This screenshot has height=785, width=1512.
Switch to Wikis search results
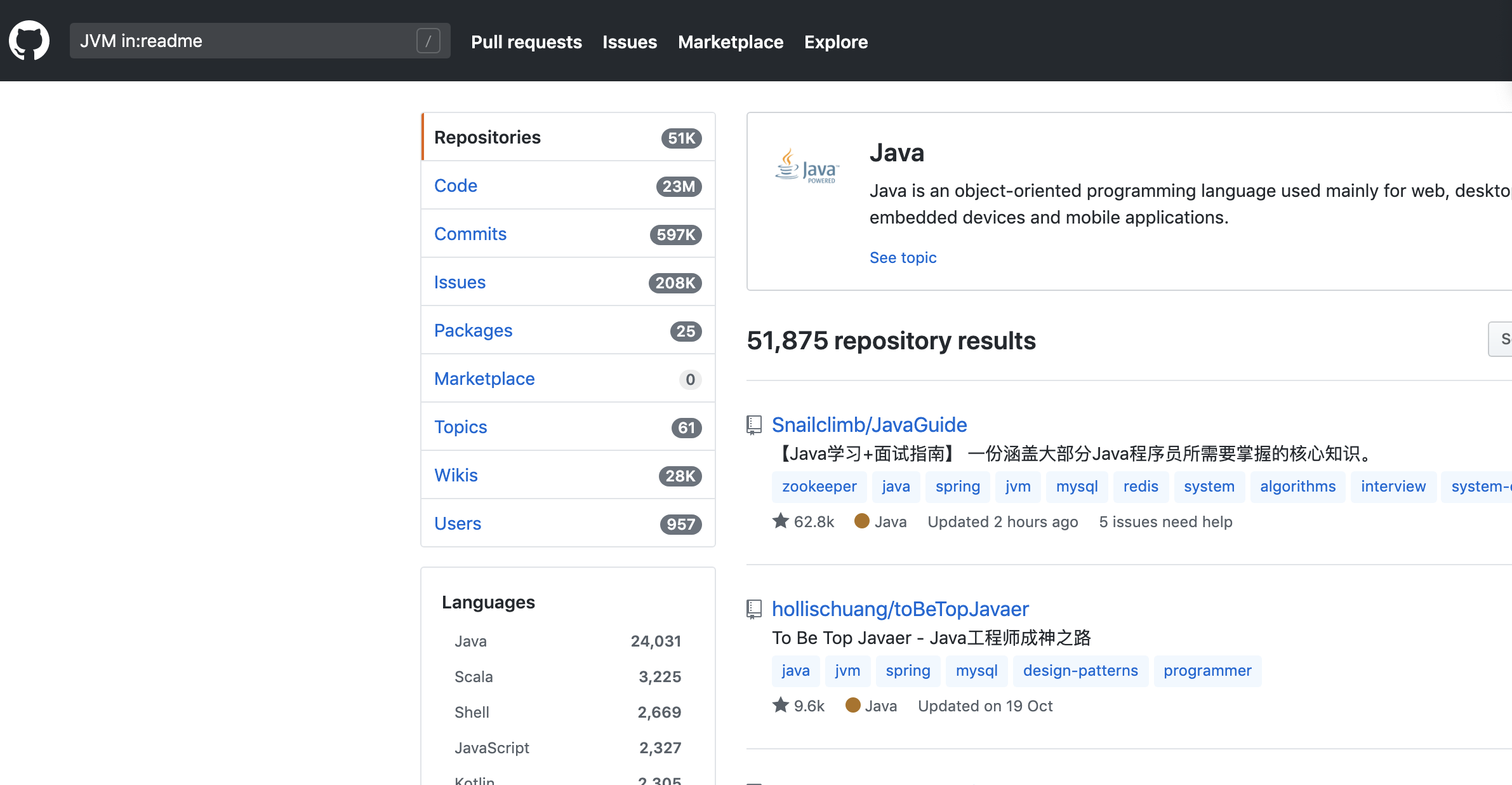pyautogui.click(x=456, y=475)
